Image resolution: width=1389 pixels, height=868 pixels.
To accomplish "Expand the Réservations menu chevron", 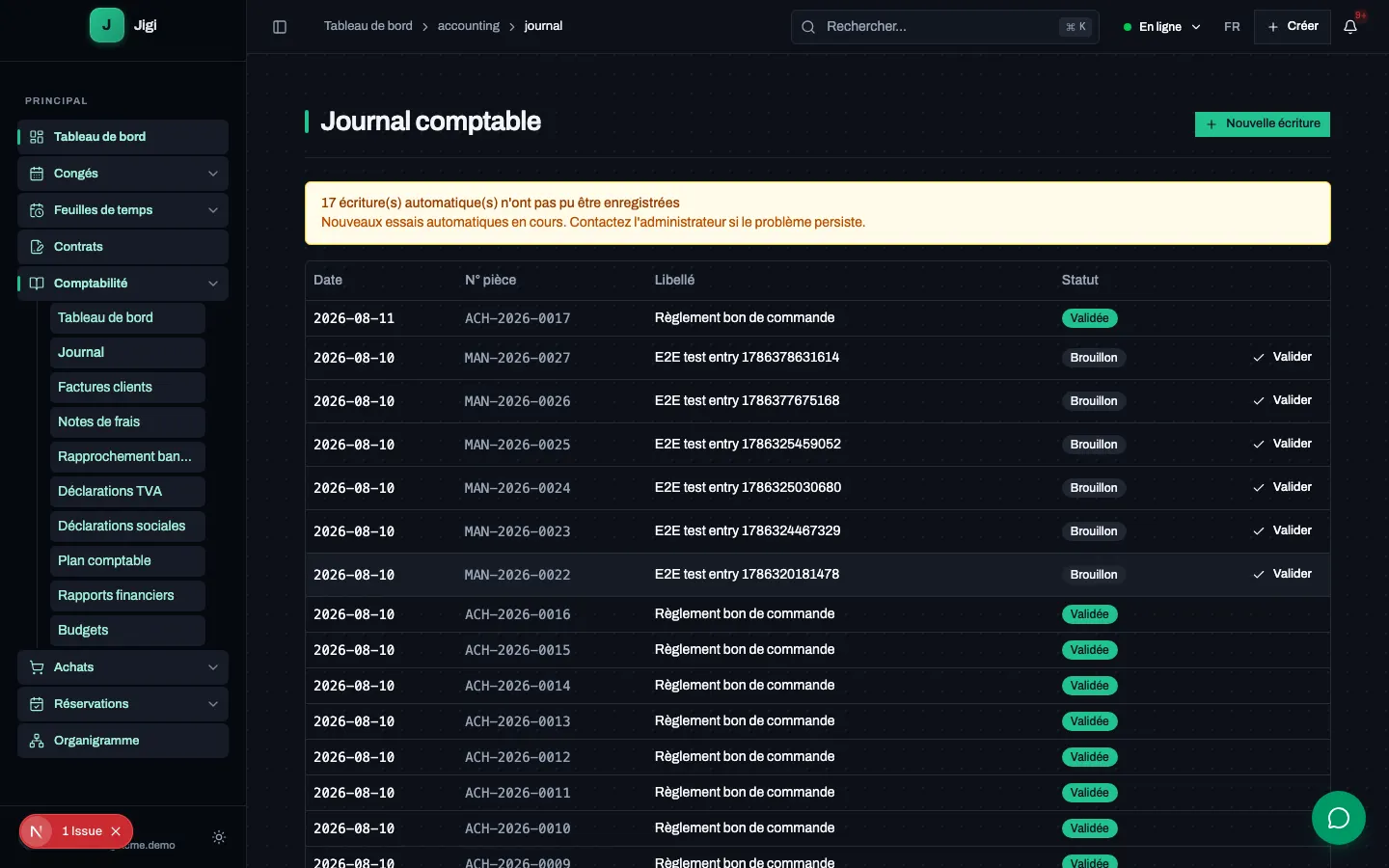I will [x=213, y=704].
